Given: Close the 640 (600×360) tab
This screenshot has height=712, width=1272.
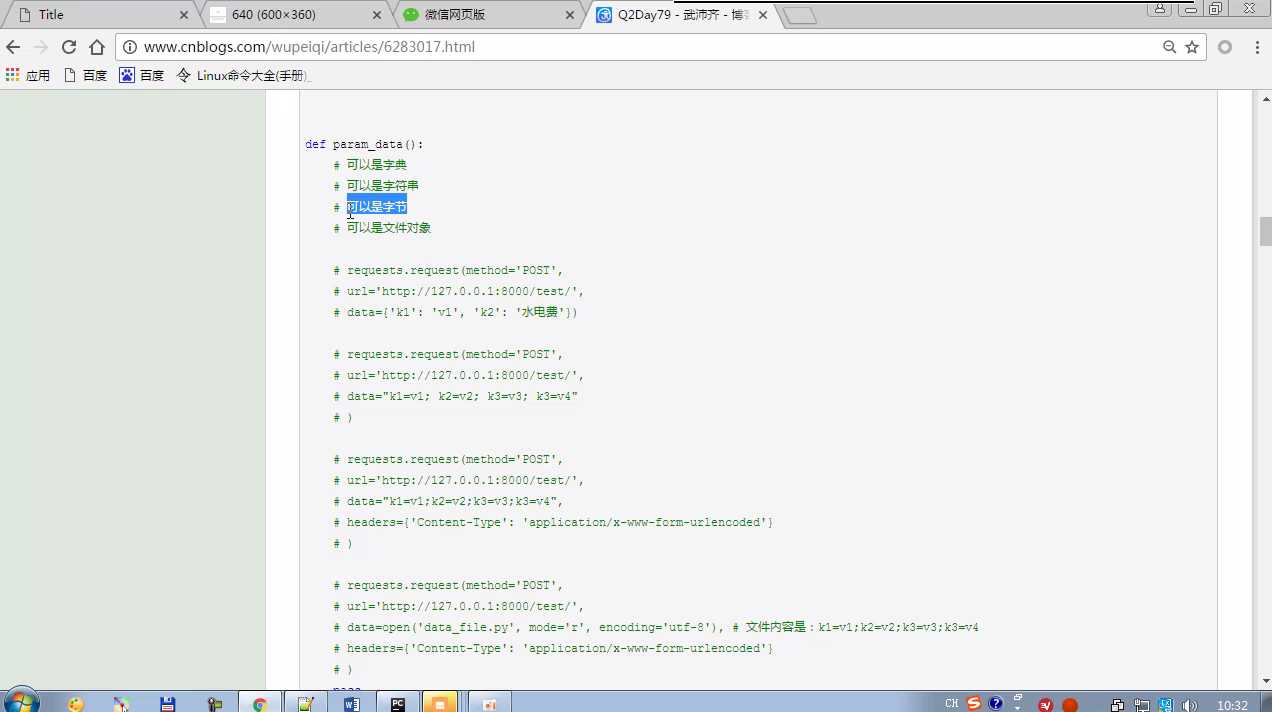Looking at the screenshot, I should [x=377, y=15].
